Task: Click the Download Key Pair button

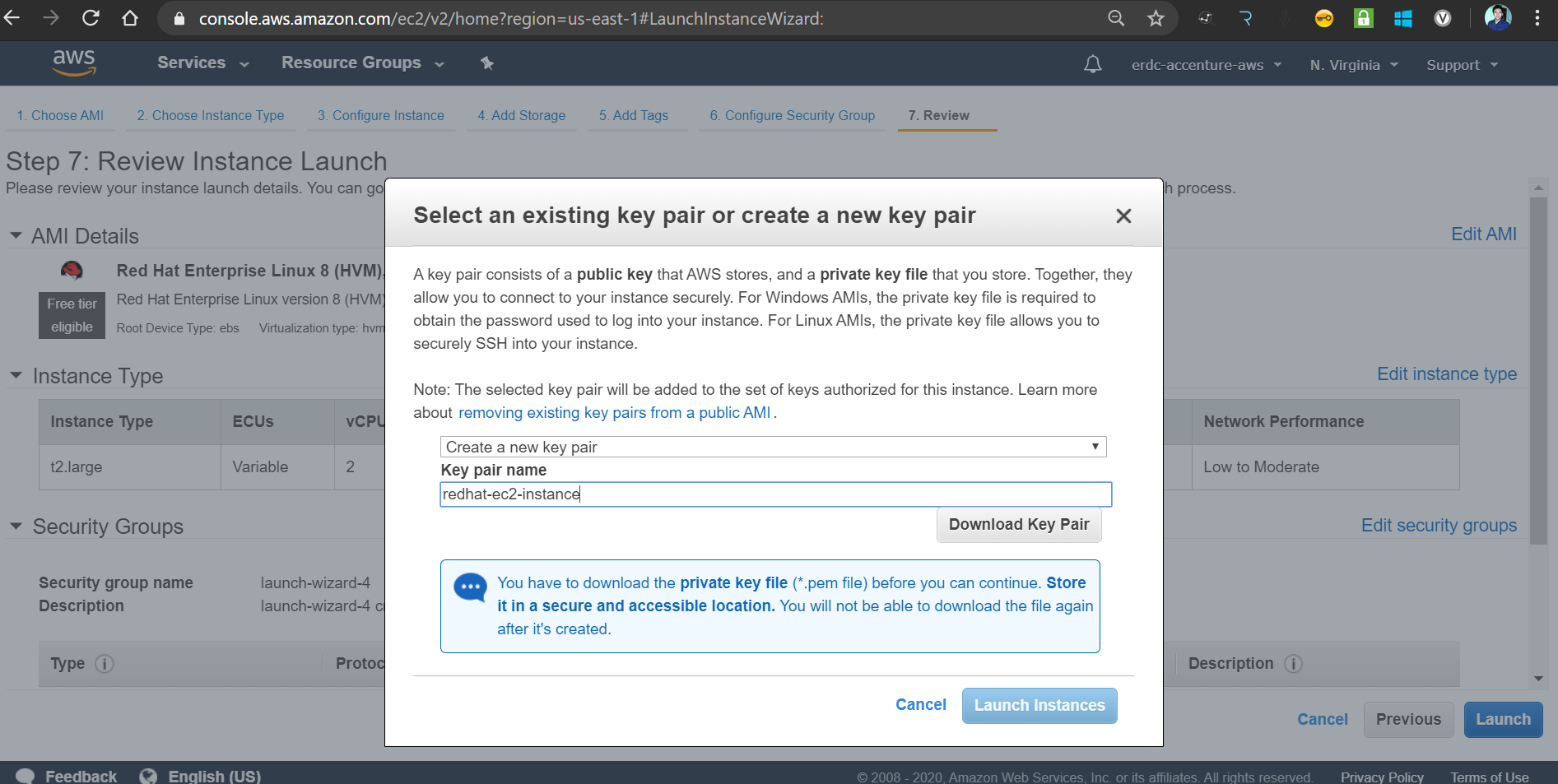Action: (x=1018, y=525)
